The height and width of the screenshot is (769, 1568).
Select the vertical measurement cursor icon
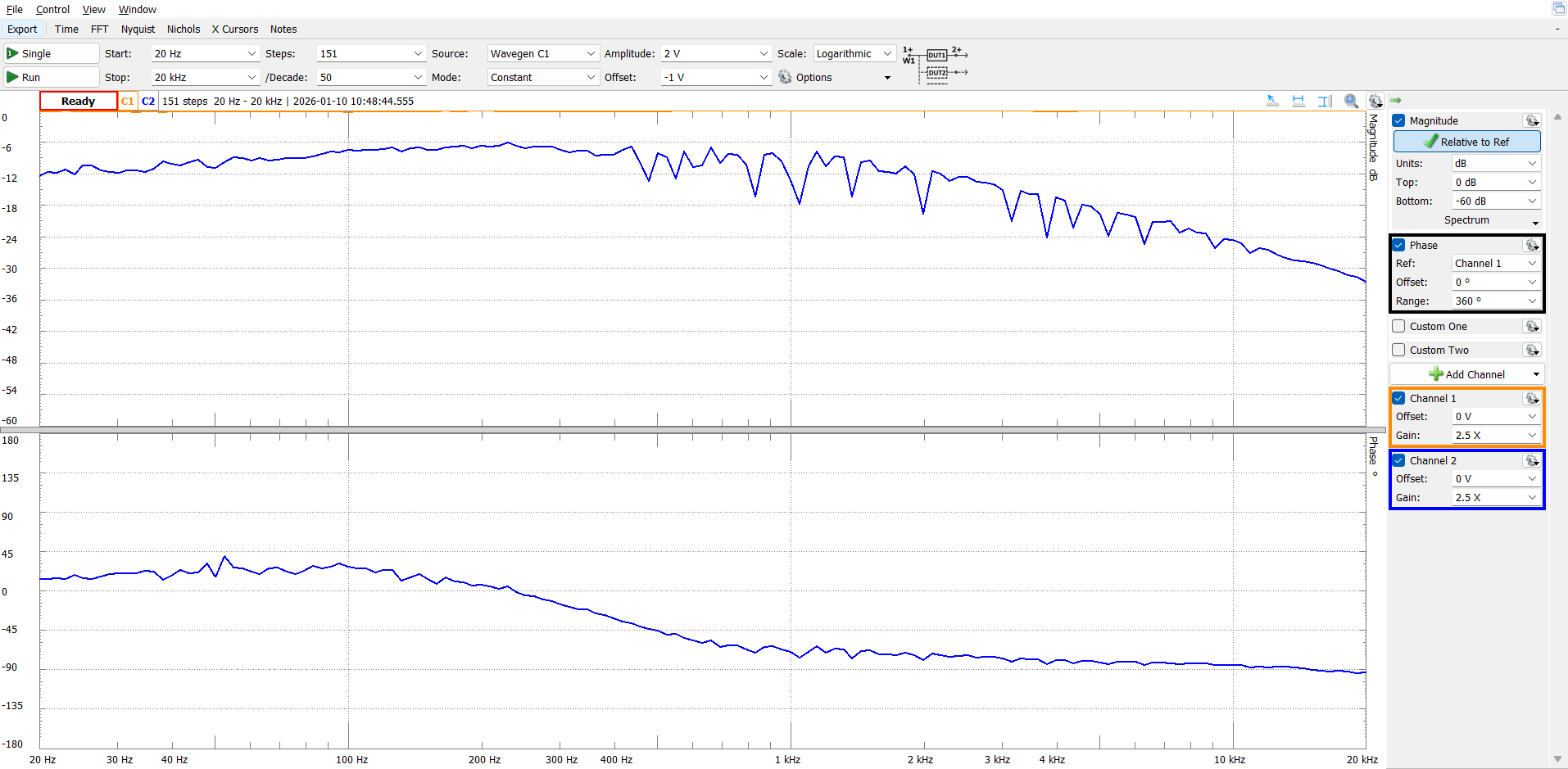[x=1325, y=101]
